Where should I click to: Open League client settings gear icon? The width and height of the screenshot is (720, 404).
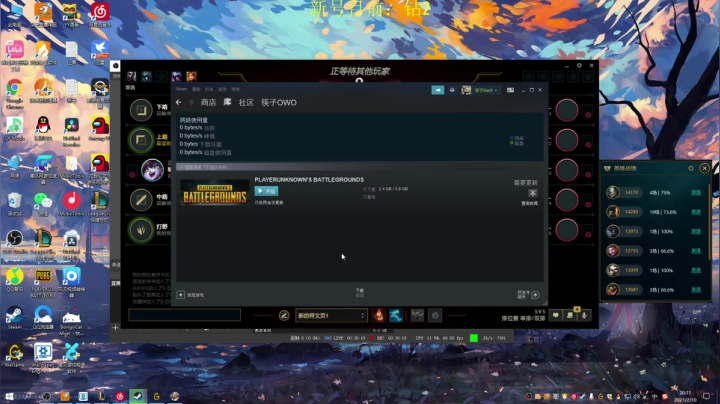pos(579,66)
